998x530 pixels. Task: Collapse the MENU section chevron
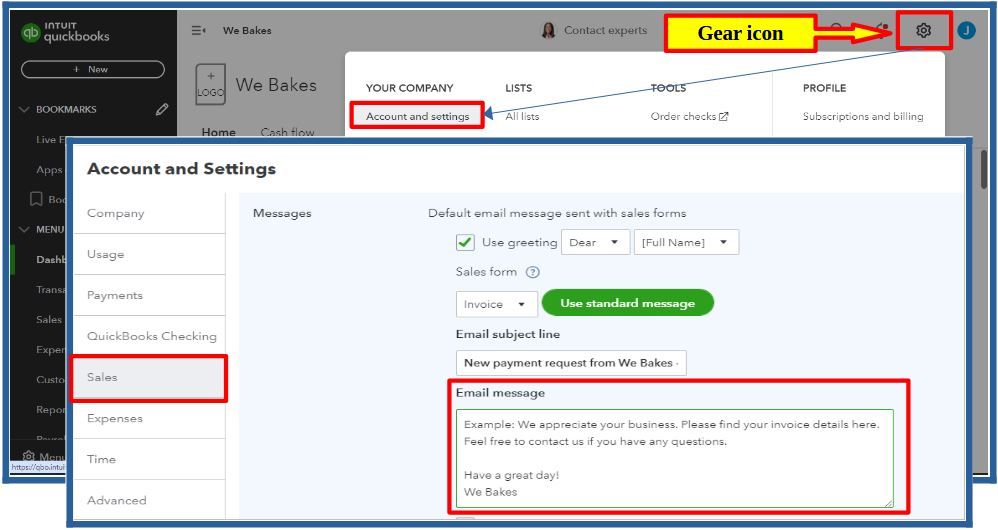pos(24,229)
